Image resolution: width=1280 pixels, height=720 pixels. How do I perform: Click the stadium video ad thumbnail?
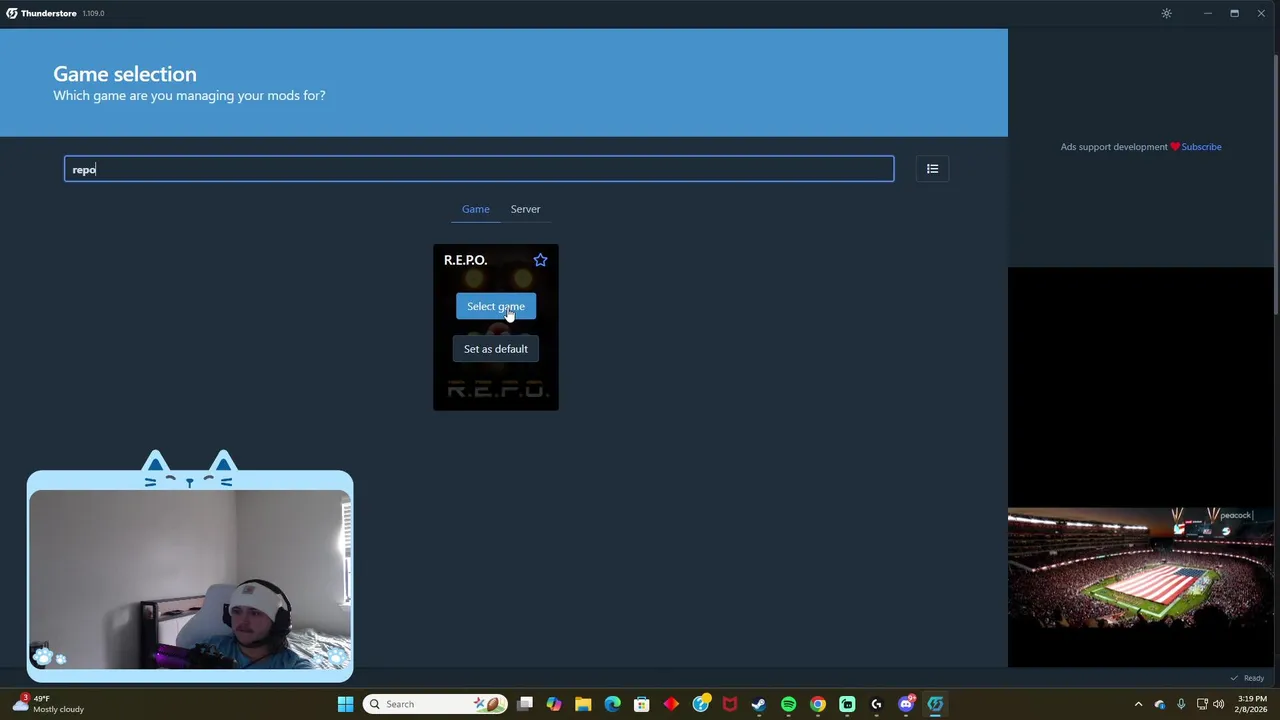pyautogui.click(x=1140, y=568)
